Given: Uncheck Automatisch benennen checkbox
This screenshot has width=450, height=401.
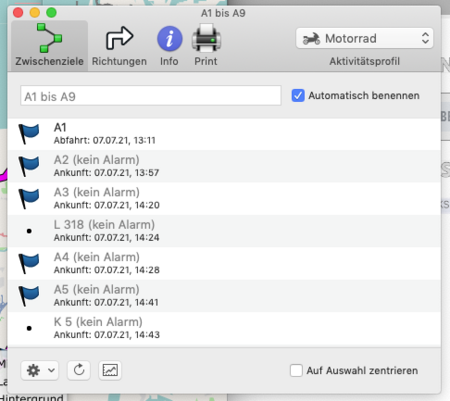Looking at the screenshot, I should [298, 95].
